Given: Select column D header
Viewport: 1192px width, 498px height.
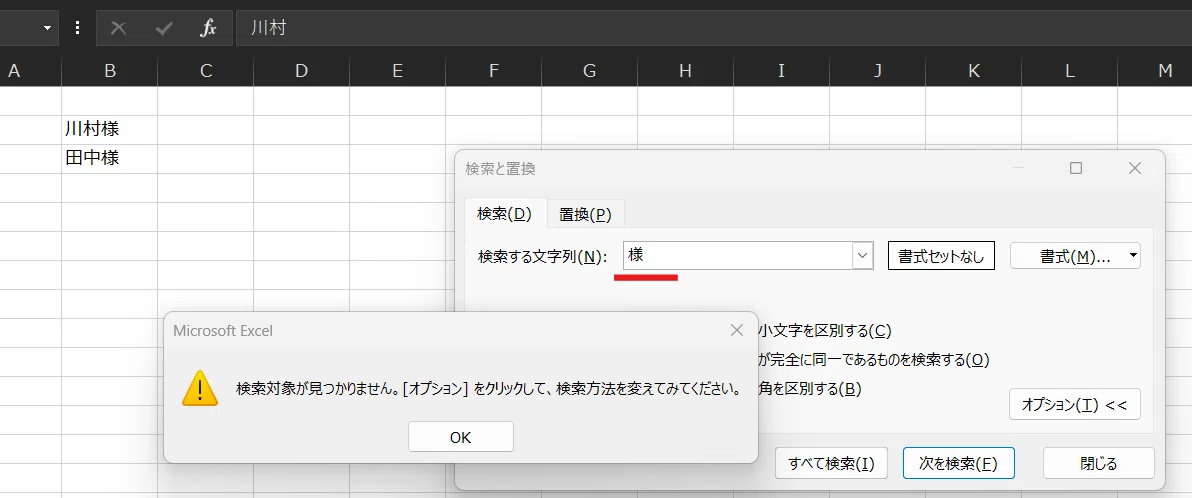Looking at the screenshot, I should point(302,71).
